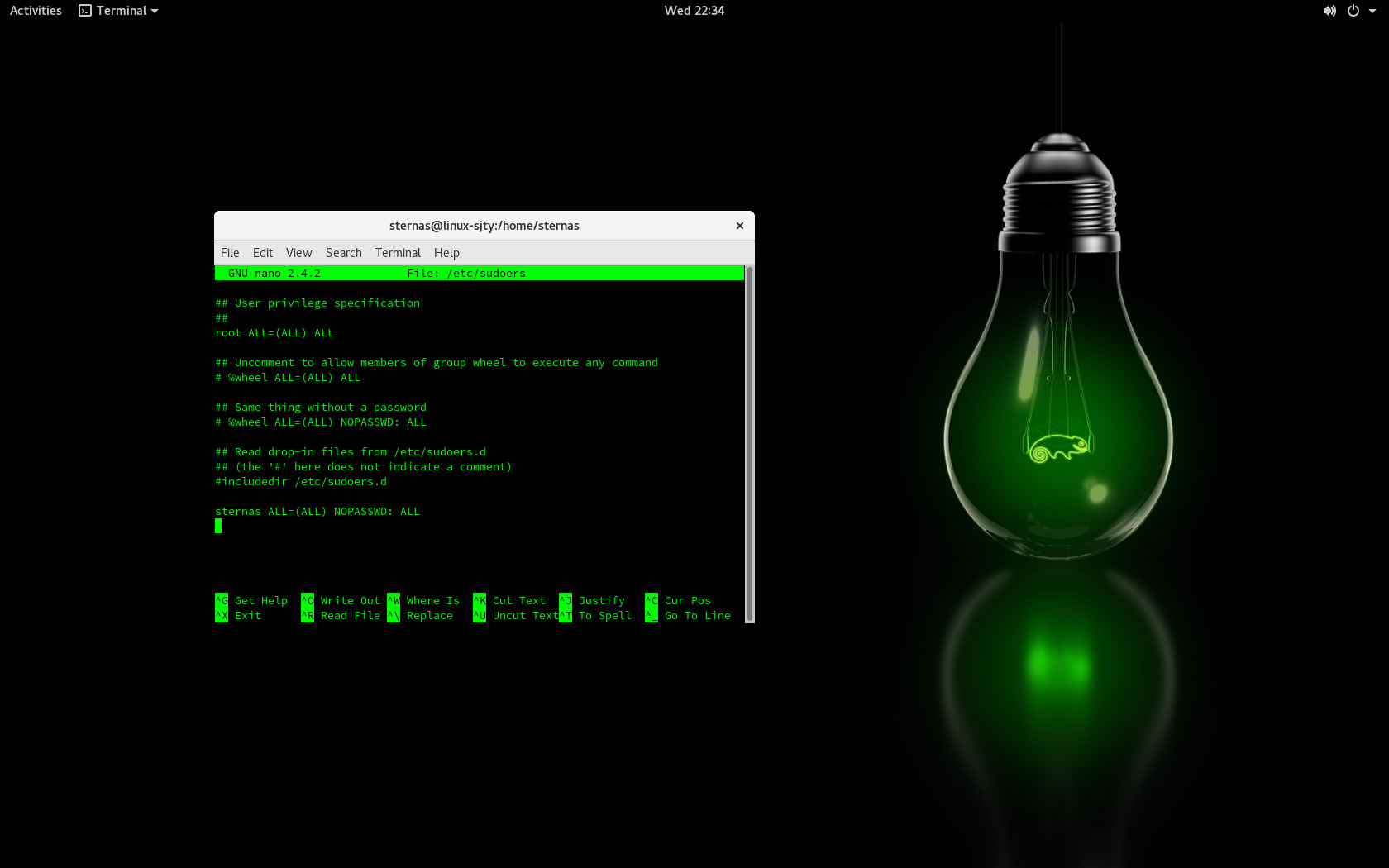Viewport: 1389px width, 868px height.
Task: Click the ^T To Spell shortcut
Action: click(595, 616)
